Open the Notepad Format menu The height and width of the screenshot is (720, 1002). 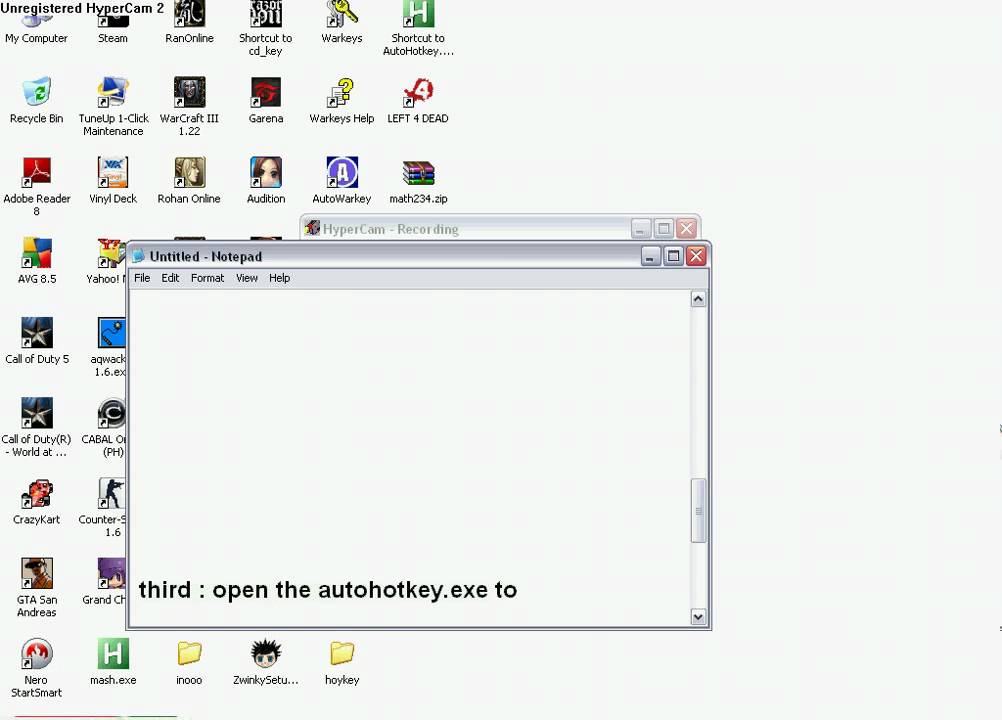[x=207, y=278]
